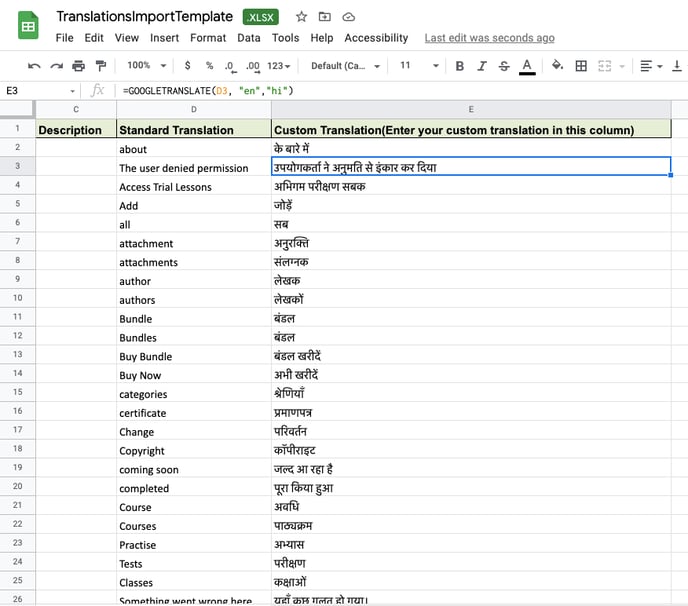Click the move to folder icon
The image size is (688, 606).
click(325, 17)
